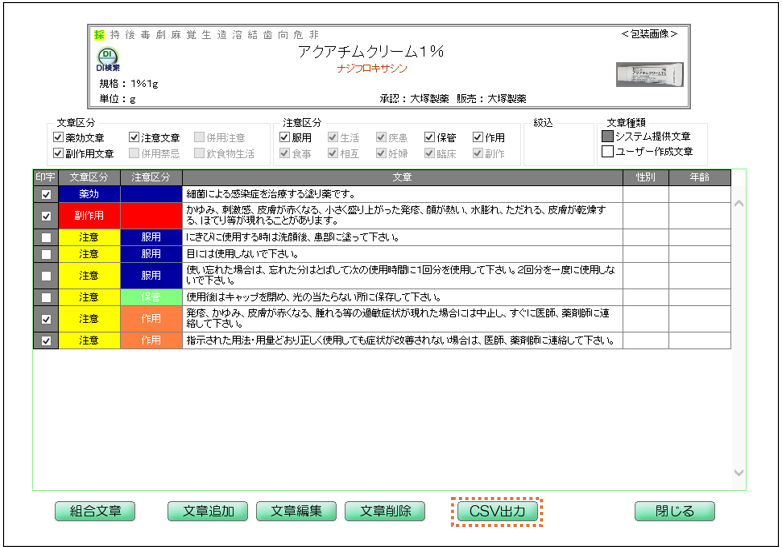This screenshot has width=782, height=547.
Task: Enable the ユーザー作成文章 checkbox
Action: coord(607,152)
